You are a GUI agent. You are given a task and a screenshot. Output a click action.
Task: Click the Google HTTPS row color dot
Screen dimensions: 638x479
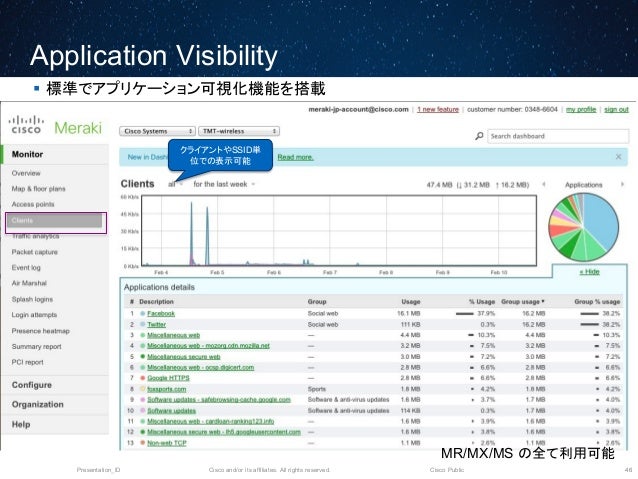[142, 378]
